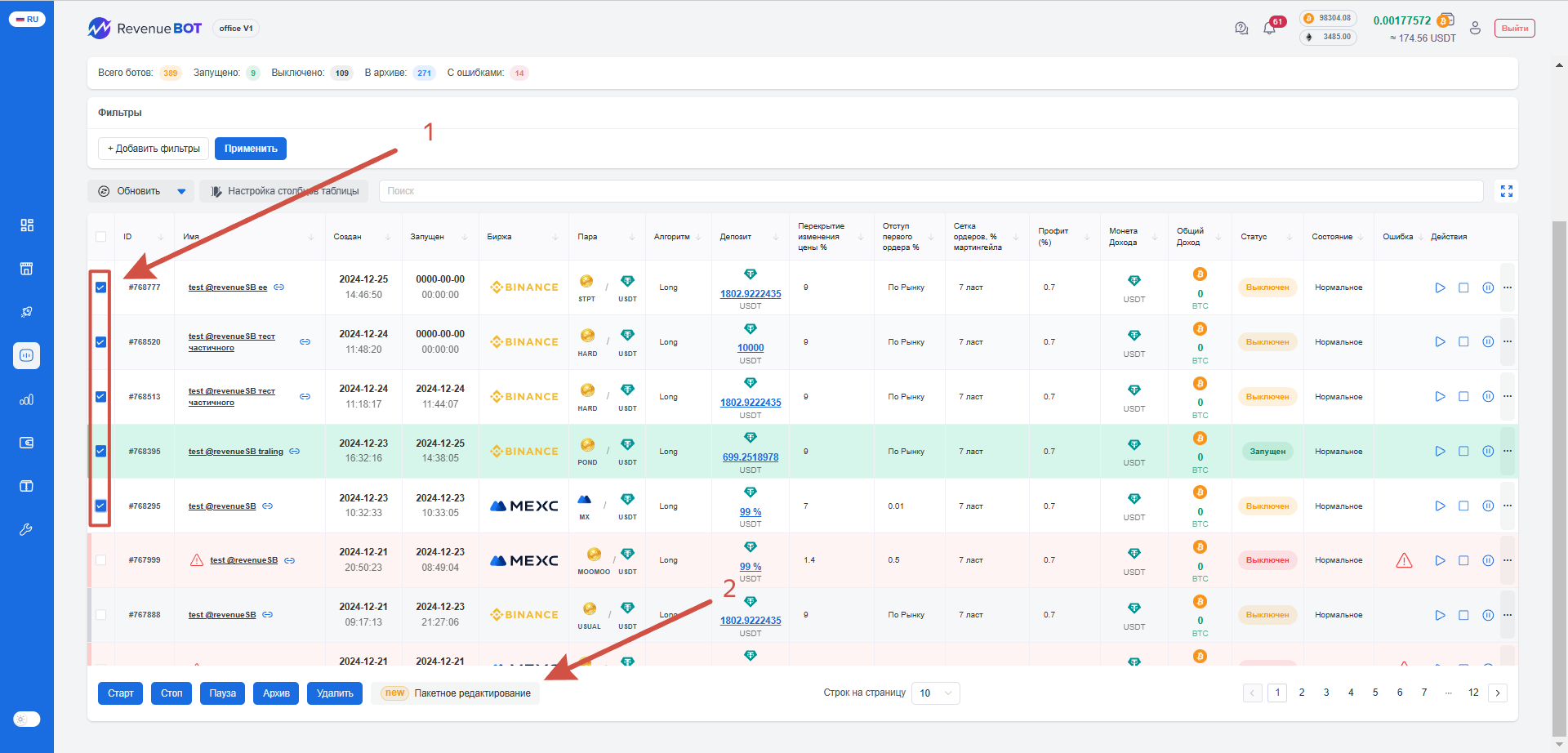1568x753 pixels.
Task: Click the Архив bulk action button
Action: [x=276, y=693]
